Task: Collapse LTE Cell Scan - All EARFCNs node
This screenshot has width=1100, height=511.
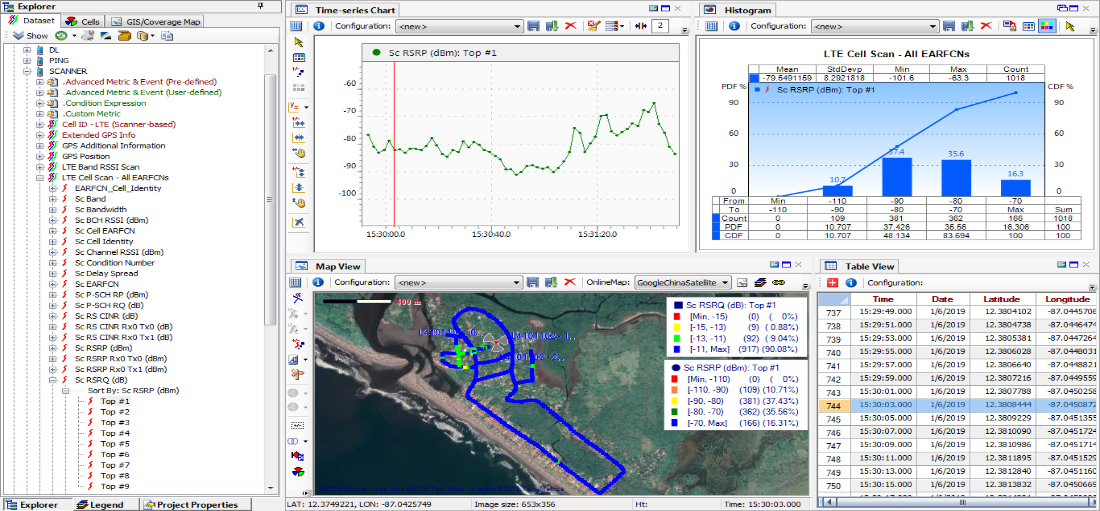Action: pyautogui.click(x=39, y=177)
